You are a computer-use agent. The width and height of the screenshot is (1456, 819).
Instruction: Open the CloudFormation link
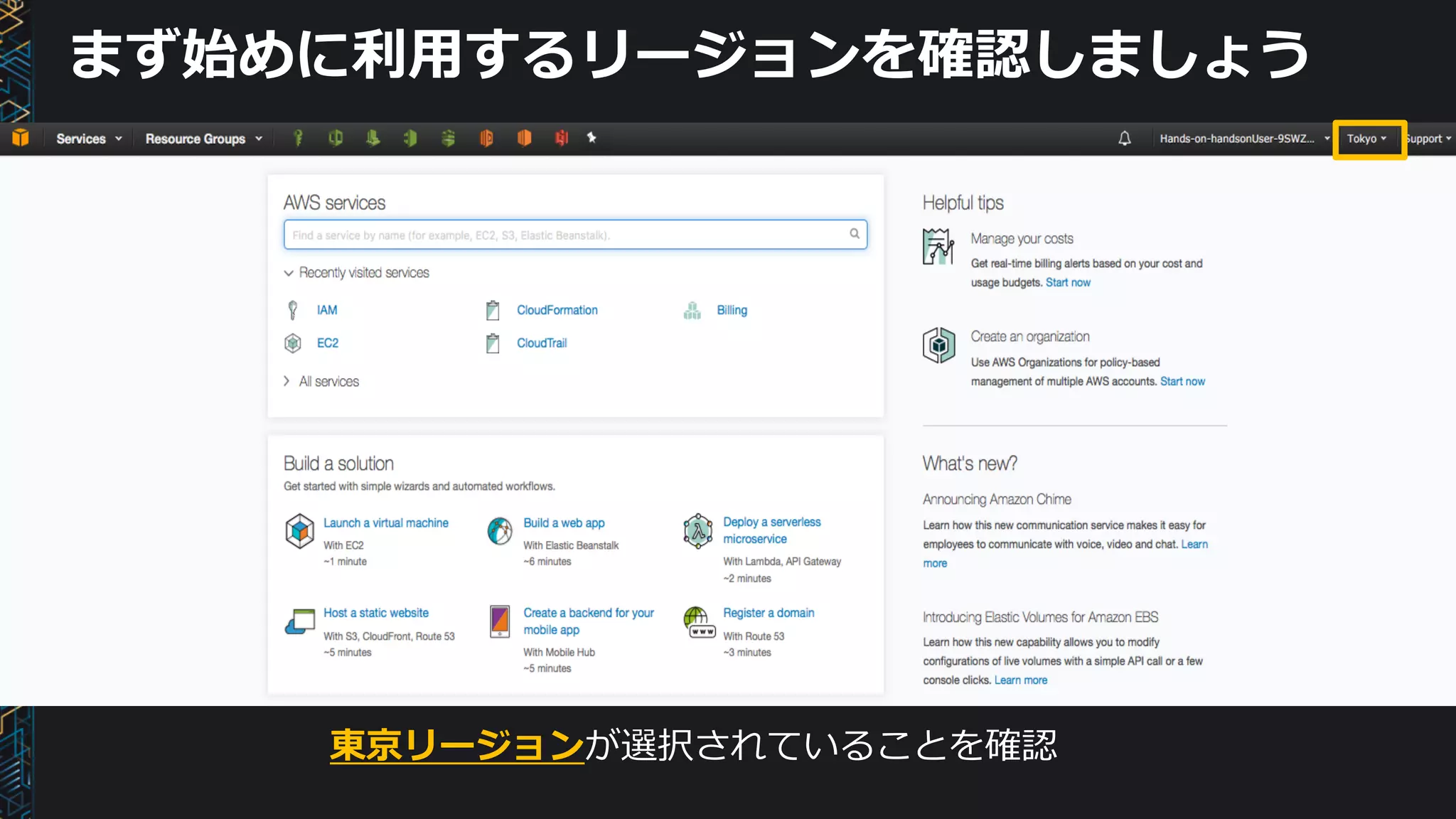pos(557,310)
